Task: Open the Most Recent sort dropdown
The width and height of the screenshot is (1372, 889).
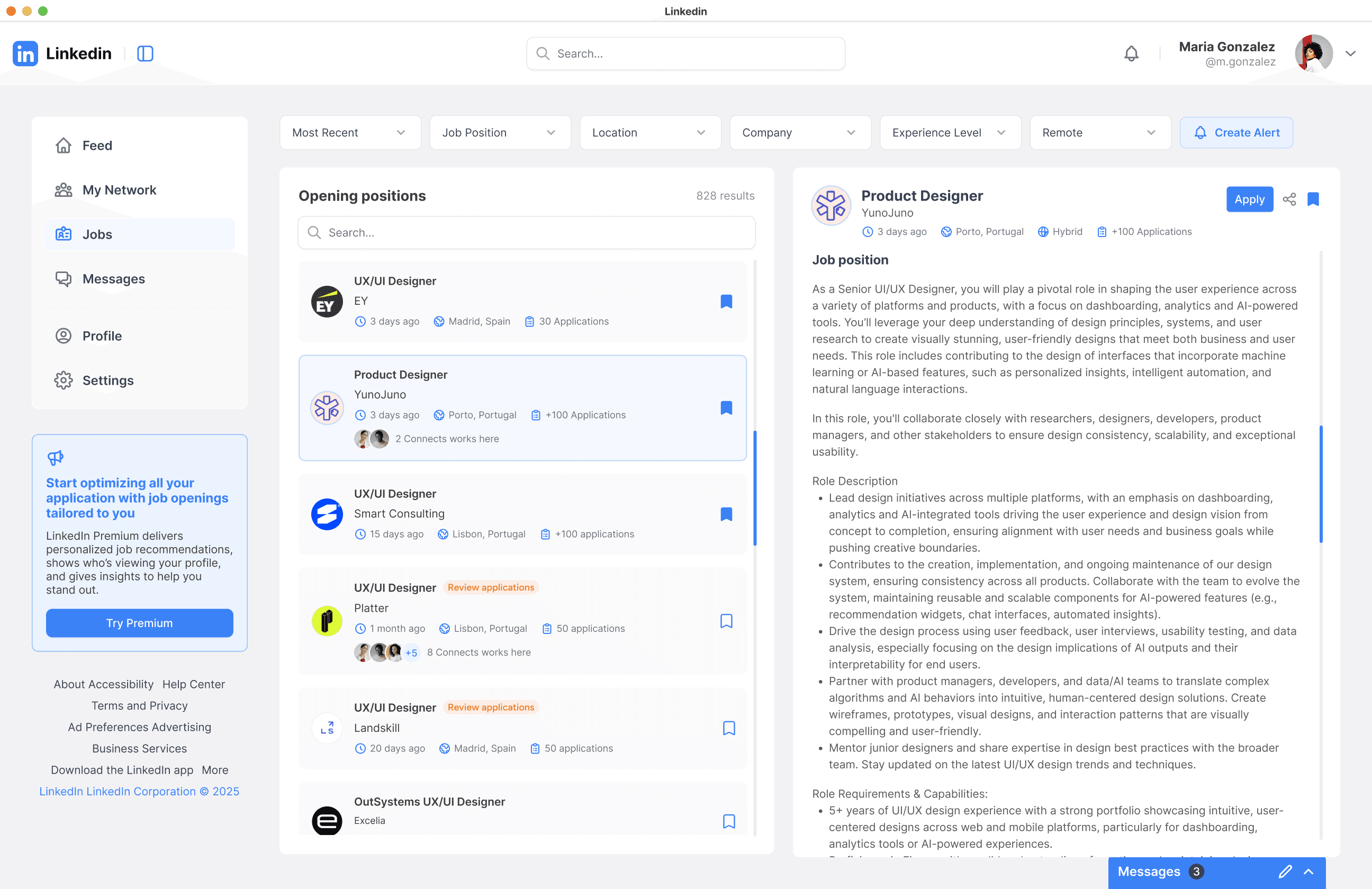Action: [x=350, y=132]
